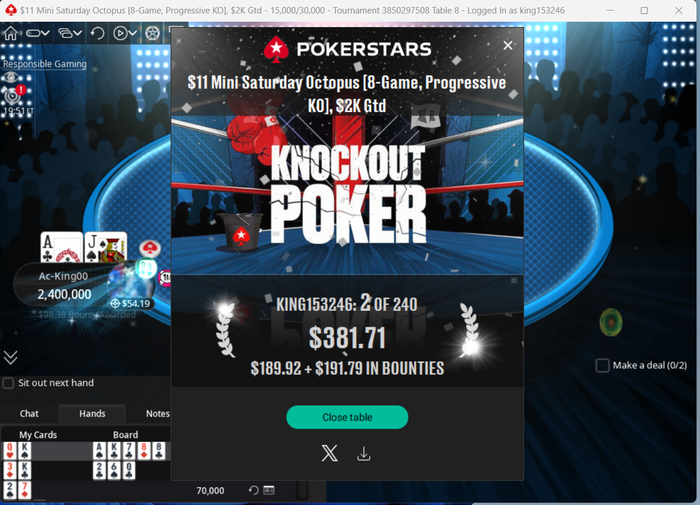Open the table layout dropdown
This screenshot has height=505, width=700.
[38, 33]
